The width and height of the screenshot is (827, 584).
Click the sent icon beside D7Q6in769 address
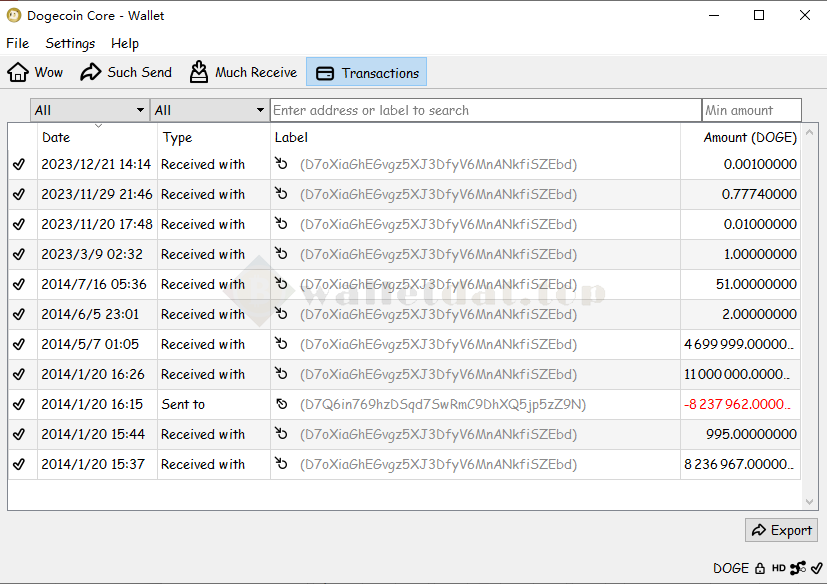(282, 404)
